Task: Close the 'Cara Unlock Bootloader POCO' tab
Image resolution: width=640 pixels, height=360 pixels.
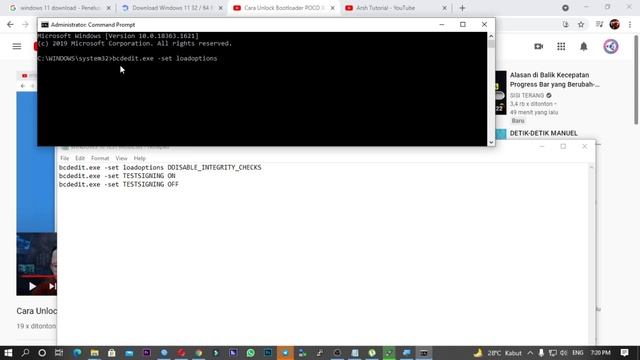Action: pos(332,8)
